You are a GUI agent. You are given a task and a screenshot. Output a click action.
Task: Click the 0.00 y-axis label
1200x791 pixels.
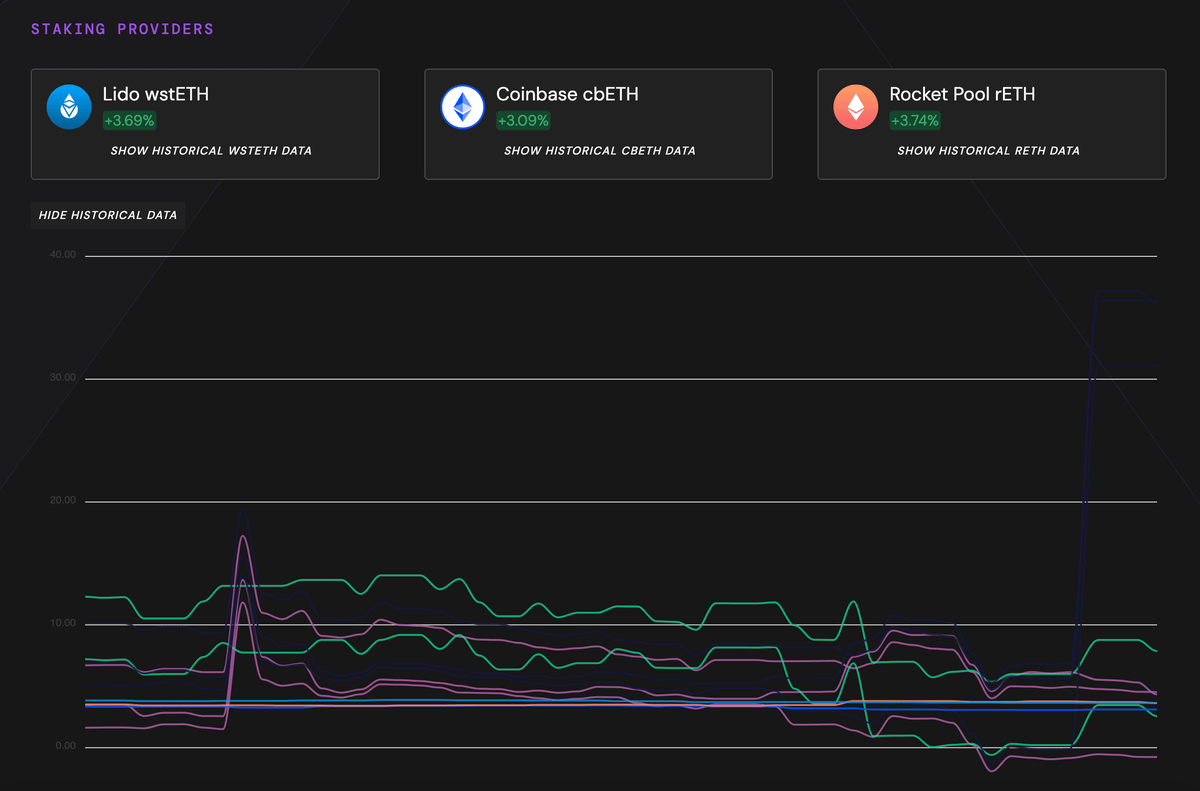pos(65,747)
